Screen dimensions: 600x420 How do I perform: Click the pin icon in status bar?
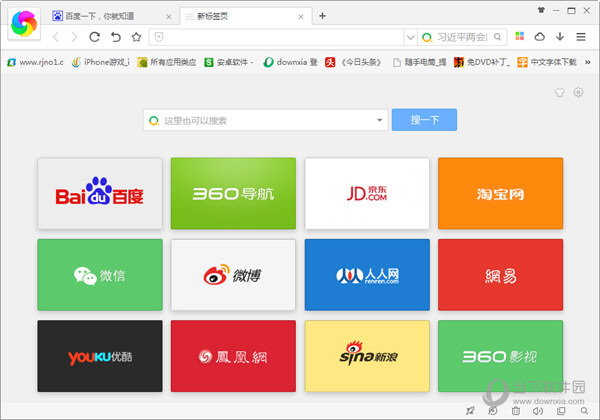click(x=471, y=410)
